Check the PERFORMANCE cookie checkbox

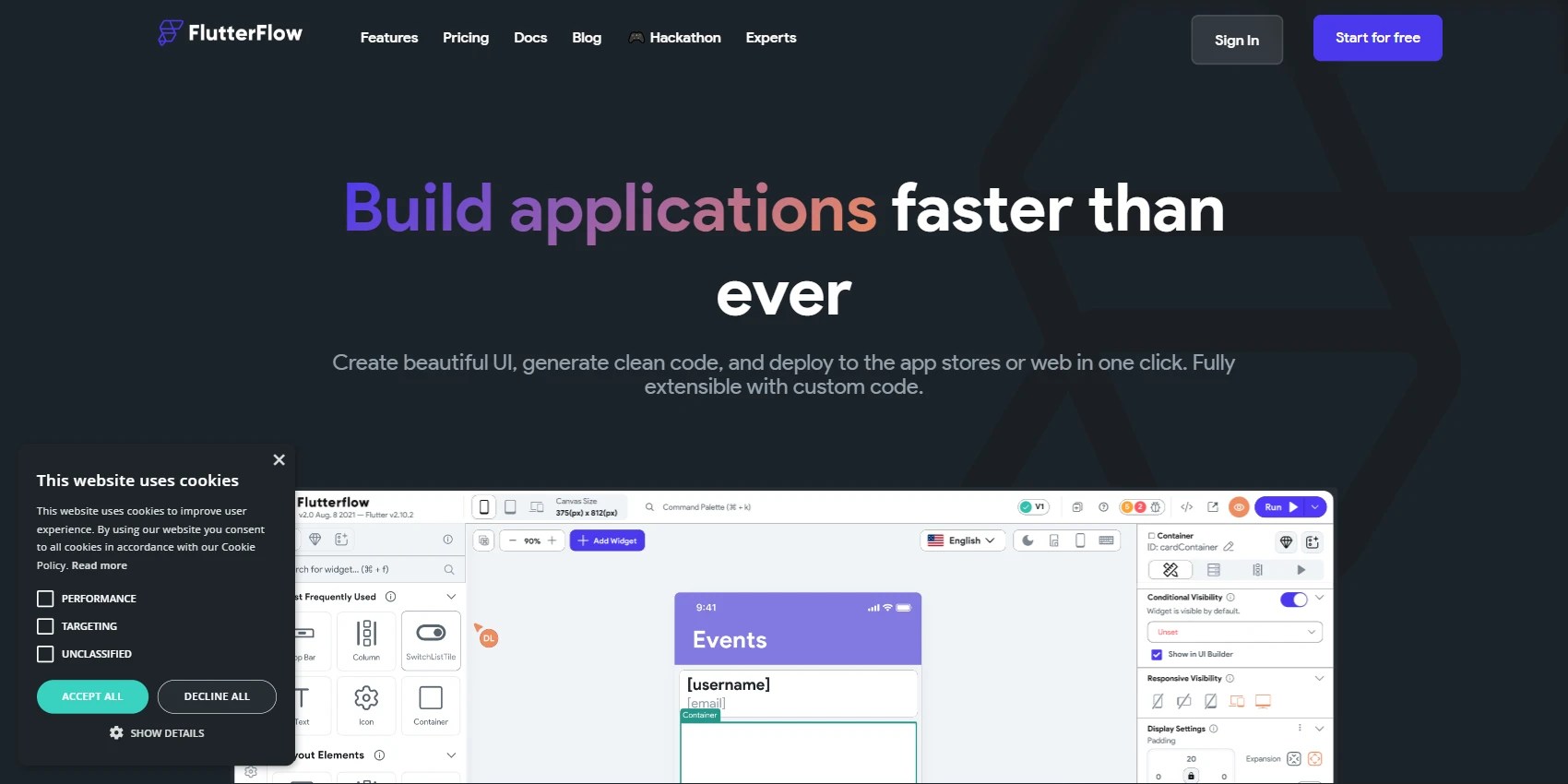[x=45, y=599]
